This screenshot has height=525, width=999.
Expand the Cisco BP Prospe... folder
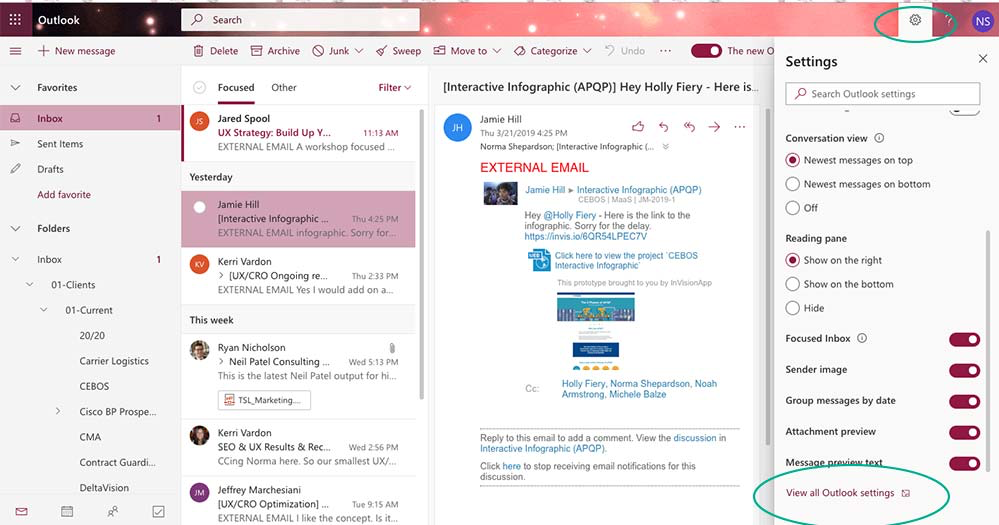[x=57, y=412]
